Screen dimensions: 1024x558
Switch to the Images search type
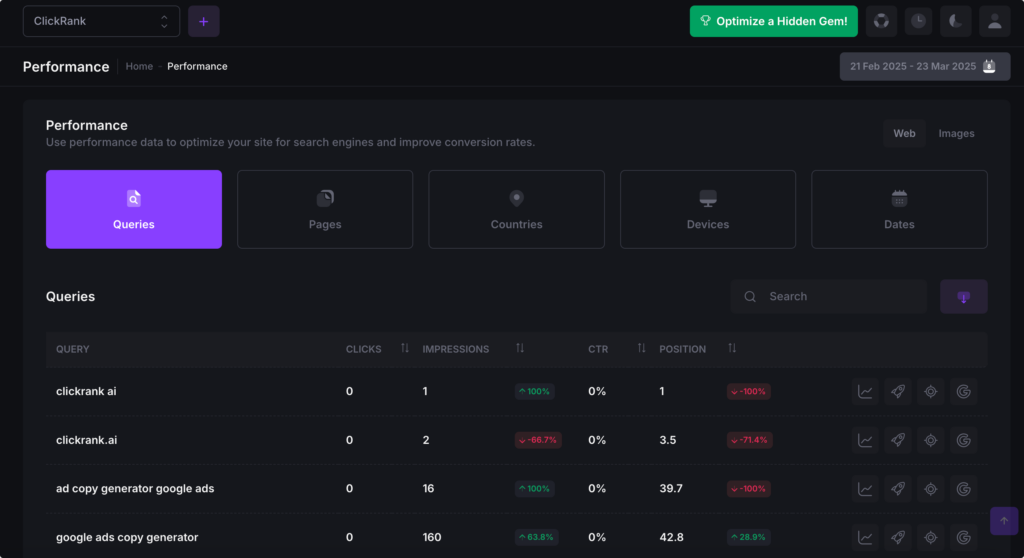click(x=956, y=133)
